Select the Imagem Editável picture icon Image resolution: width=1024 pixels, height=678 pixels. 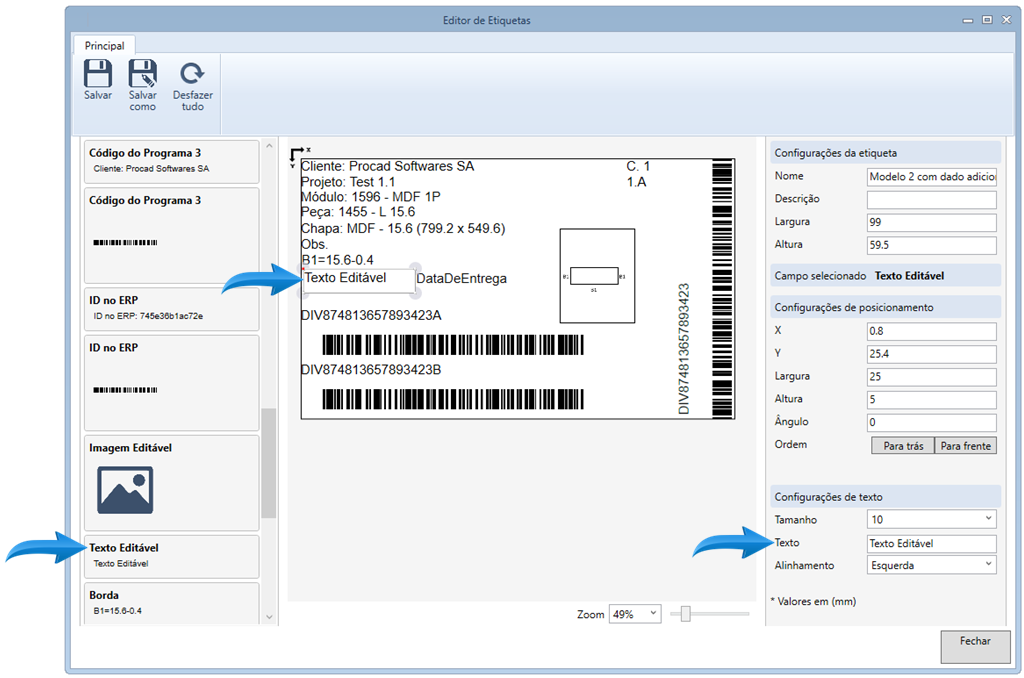click(x=125, y=489)
